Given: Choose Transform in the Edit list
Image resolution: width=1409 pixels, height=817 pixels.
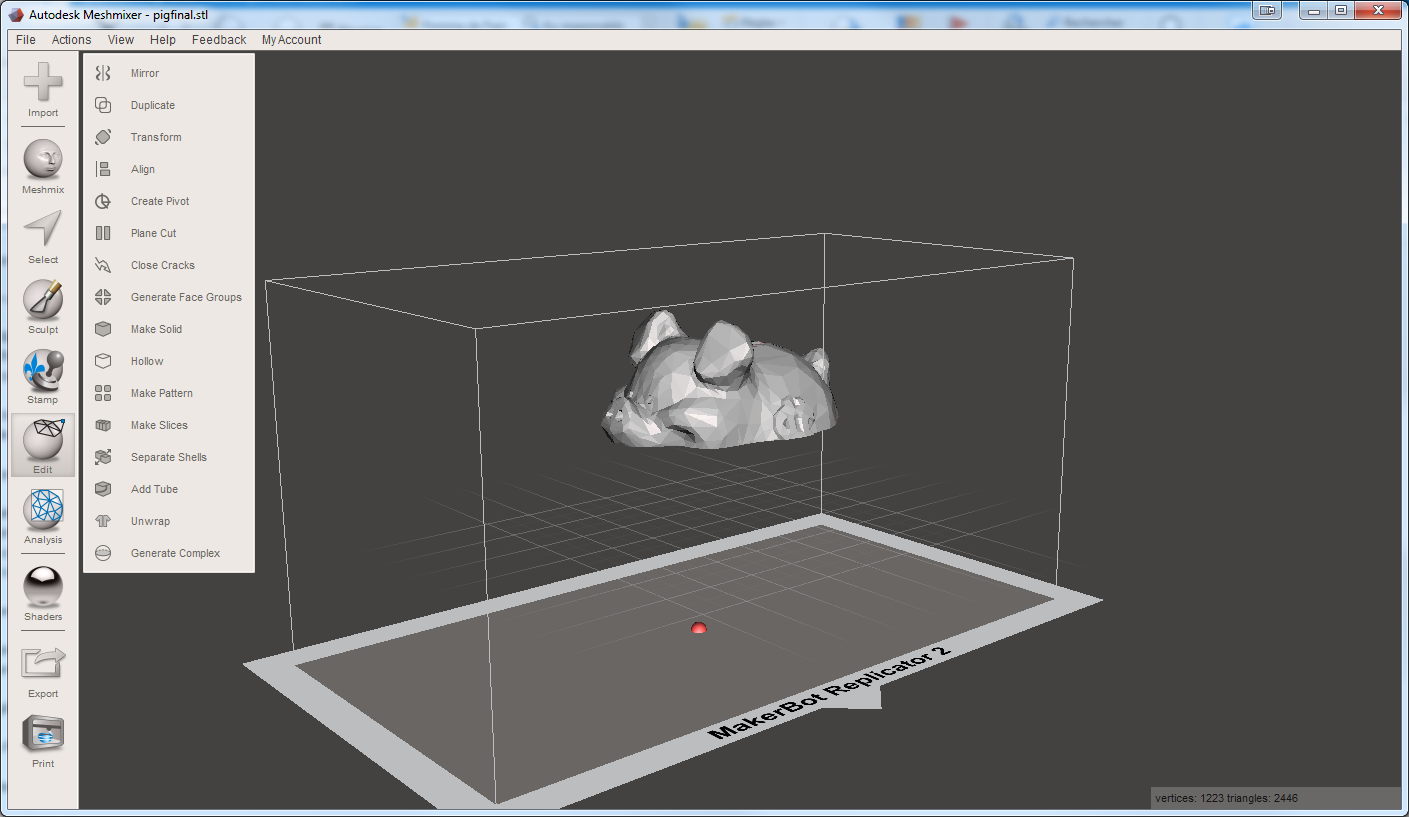Looking at the screenshot, I should pos(156,137).
